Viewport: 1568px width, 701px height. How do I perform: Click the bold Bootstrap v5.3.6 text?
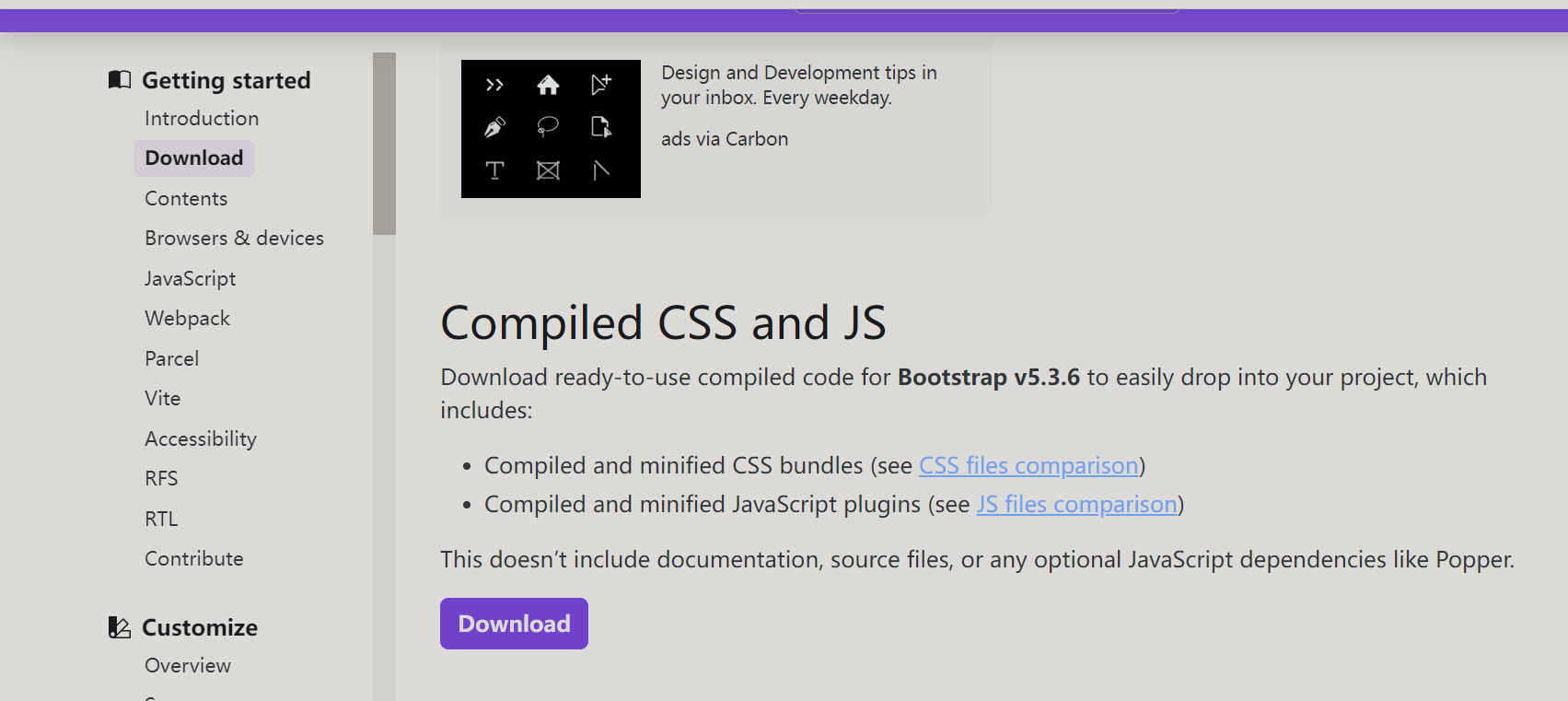(x=988, y=377)
